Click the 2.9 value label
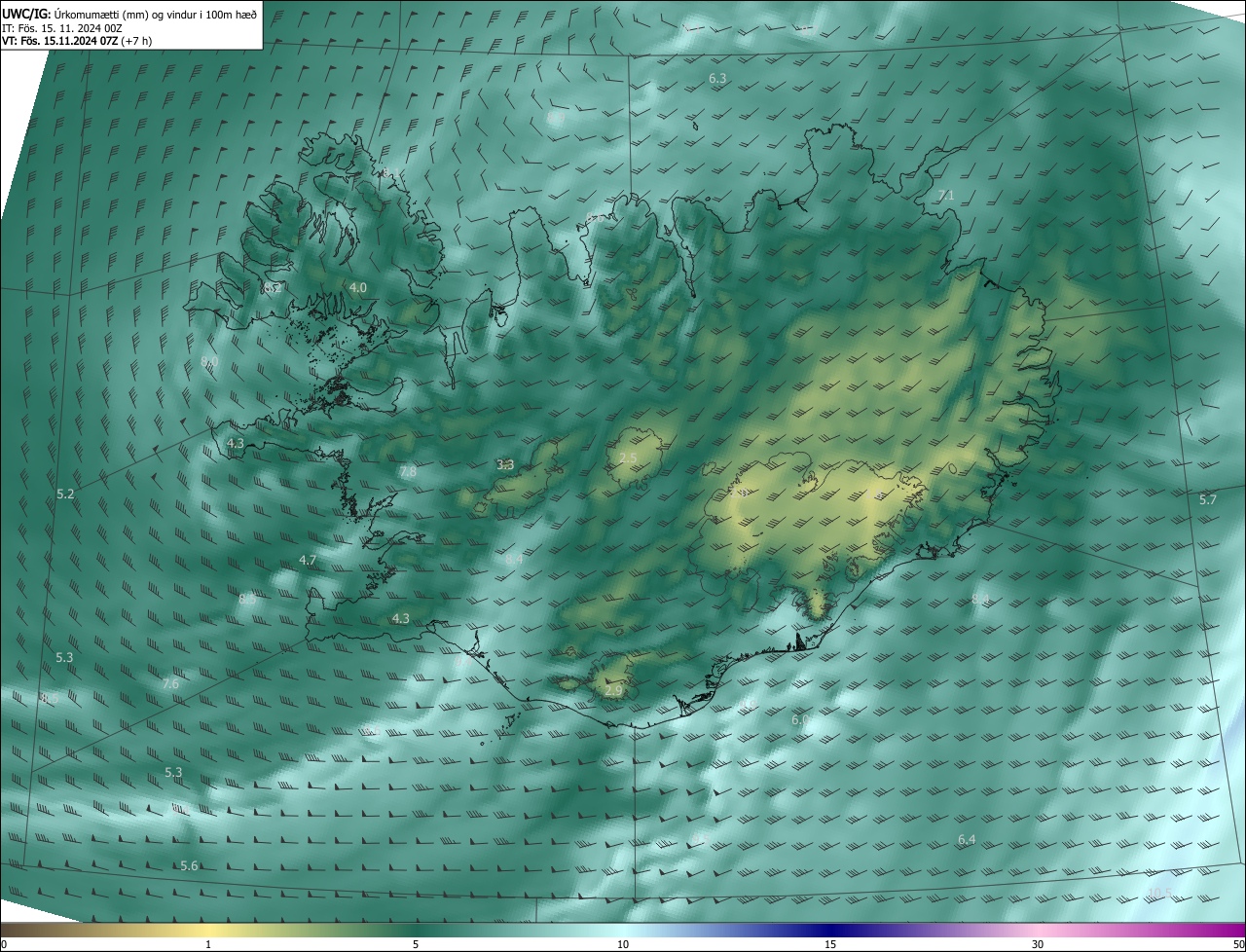Image resolution: width=1246 pixels, height=952 pixels. tap(613, 690)
